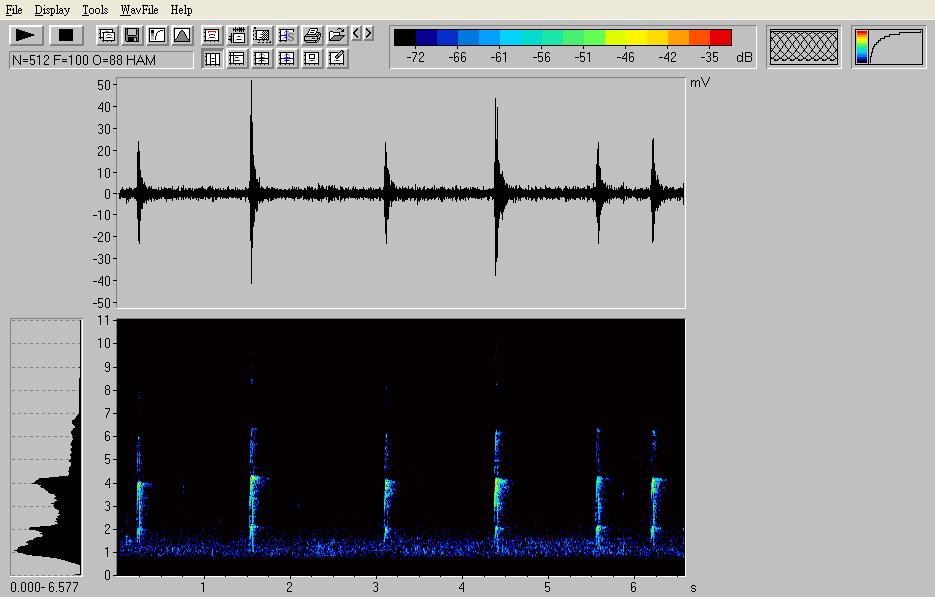The height and width of the screenshot is (597, 935).
Task: Open the color gradient curve settings button
Action: [889, 47]
